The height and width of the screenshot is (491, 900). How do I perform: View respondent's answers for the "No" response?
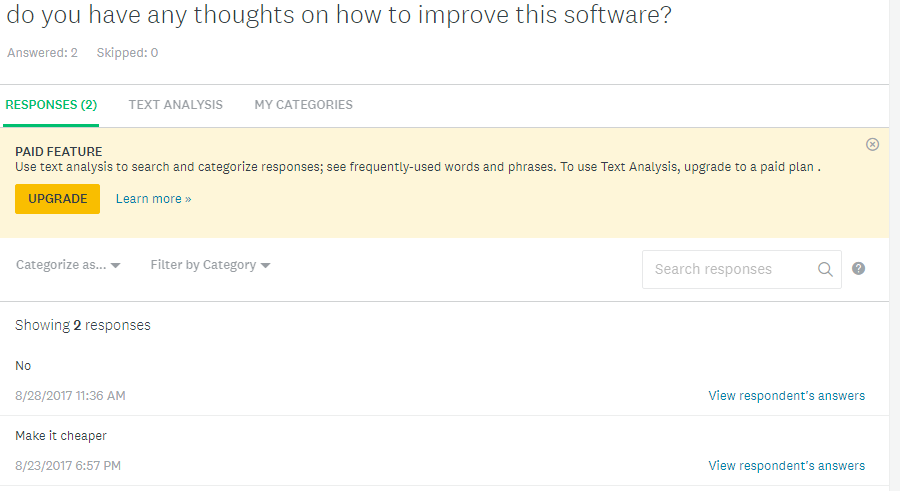[x=786, y=396]
